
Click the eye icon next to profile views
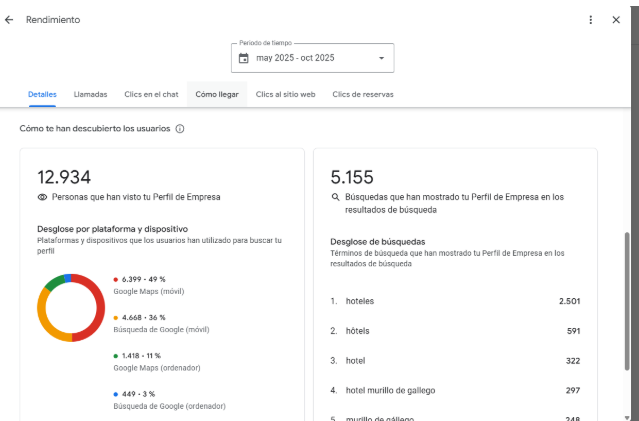[x=42, y=198]
